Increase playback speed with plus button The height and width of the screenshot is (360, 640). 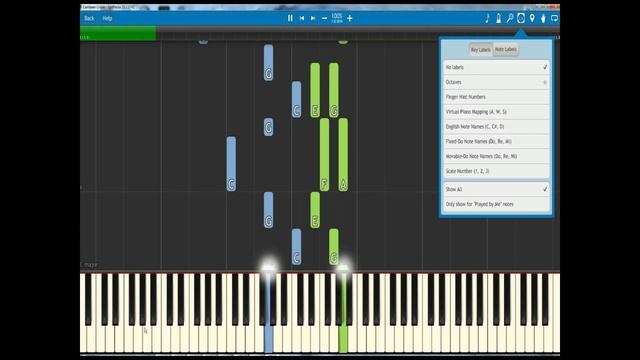(350, 18)
